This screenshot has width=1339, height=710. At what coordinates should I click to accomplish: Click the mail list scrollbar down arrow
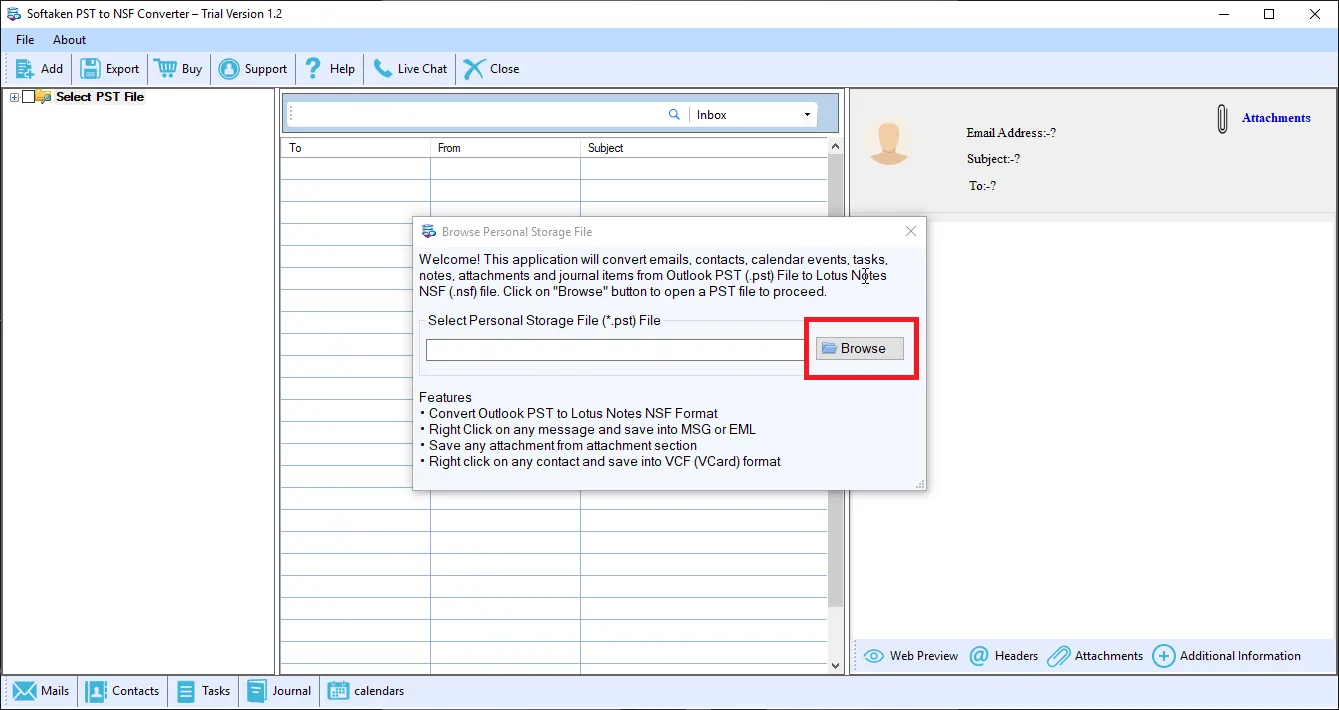pyautogui.click(x=836, y=665)
